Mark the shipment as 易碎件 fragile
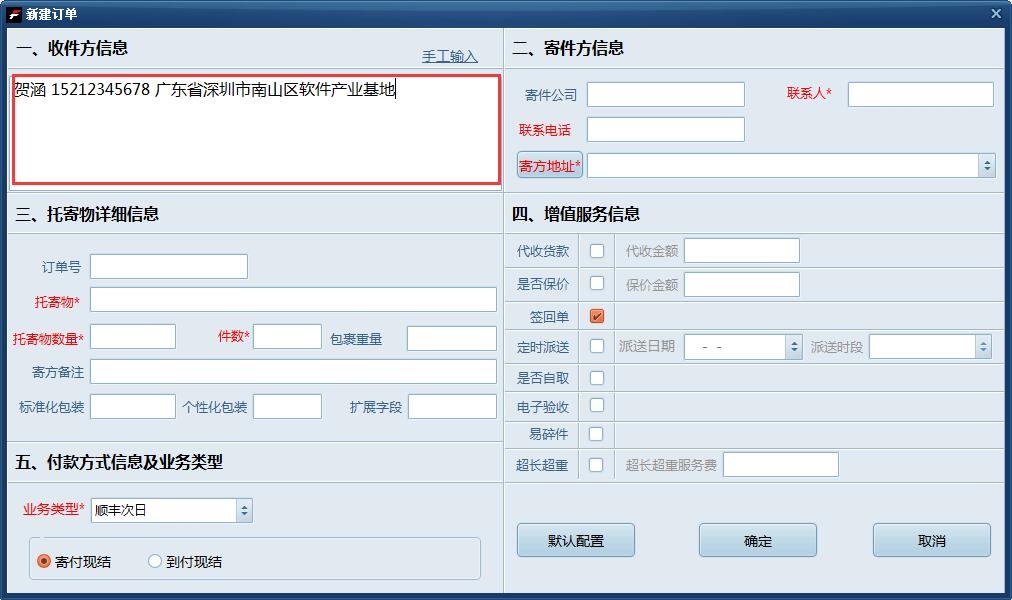Viewport: 1012px width, 600px height. tap(596, 434)
